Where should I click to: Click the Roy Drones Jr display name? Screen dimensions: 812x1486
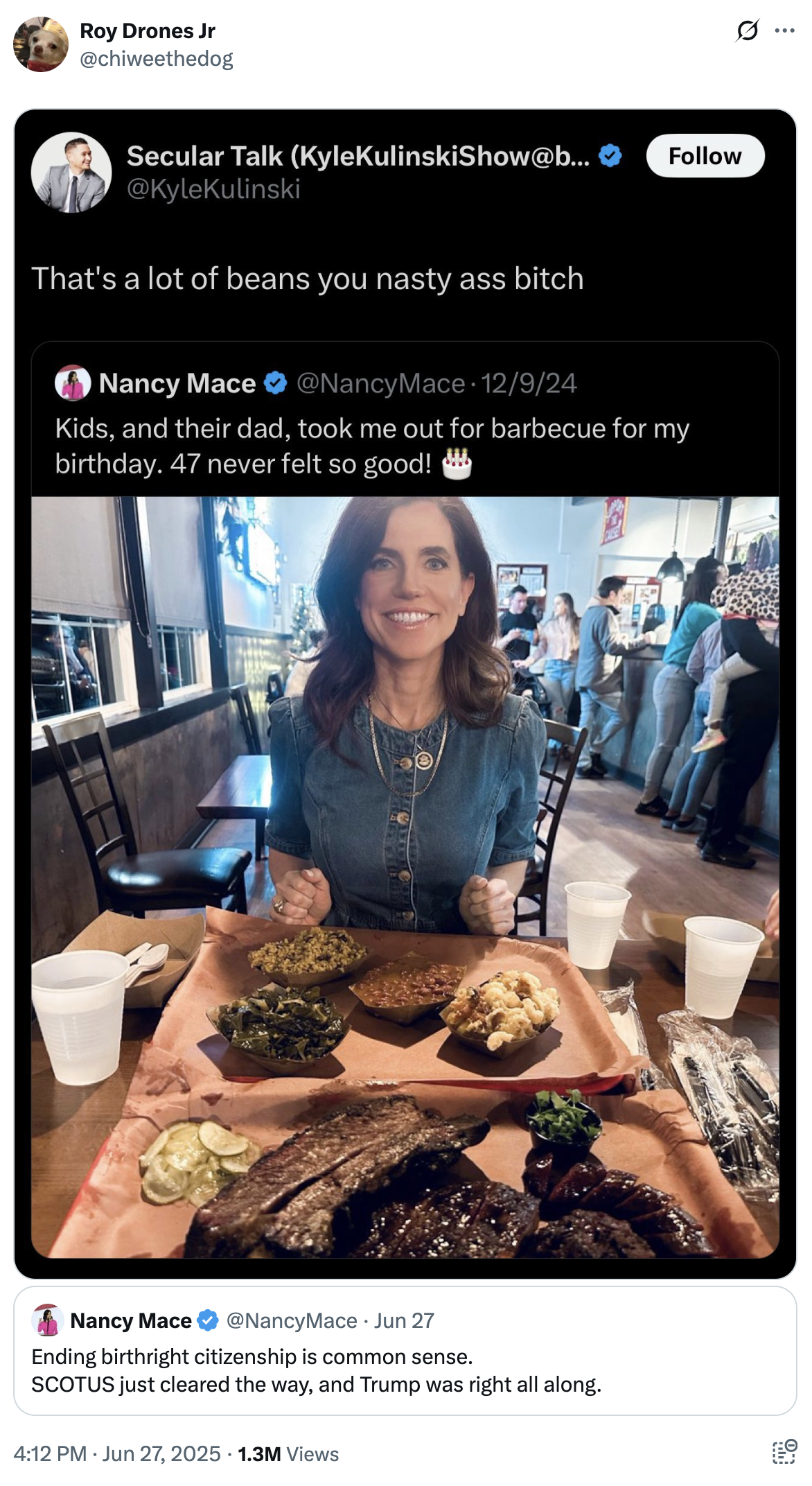point(148,31)
